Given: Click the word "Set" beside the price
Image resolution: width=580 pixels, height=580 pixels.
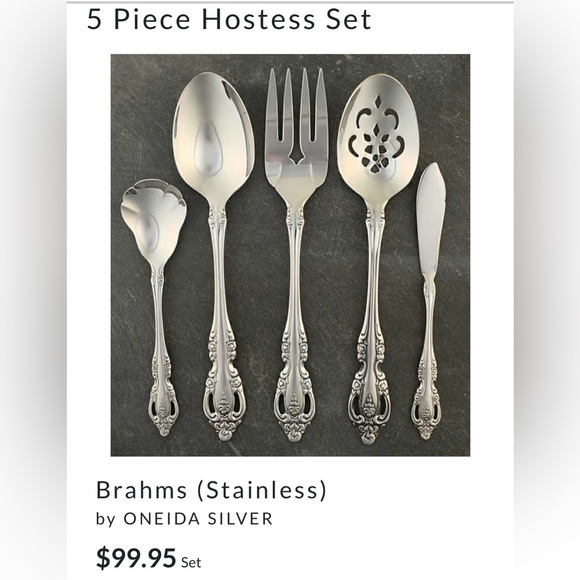Looking at the screenshot, I should pos(191,563).
